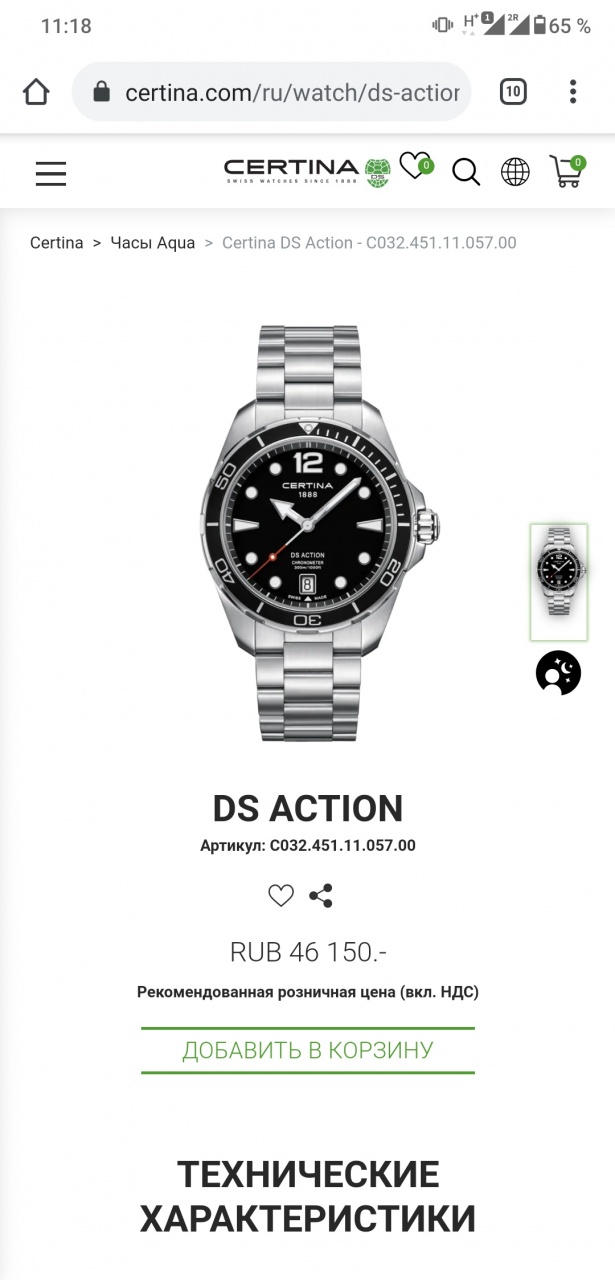Open the hamburger navigation menu
The image size is (615, 1280).
(x=50, y=174)
